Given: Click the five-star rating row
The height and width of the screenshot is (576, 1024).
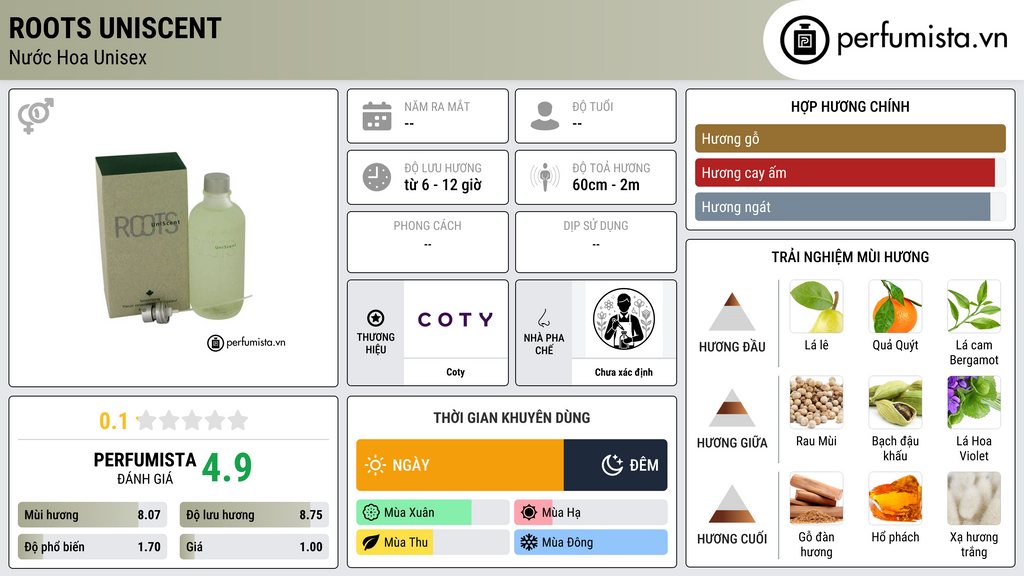Looking at the screenshot, I should (192, 421).
